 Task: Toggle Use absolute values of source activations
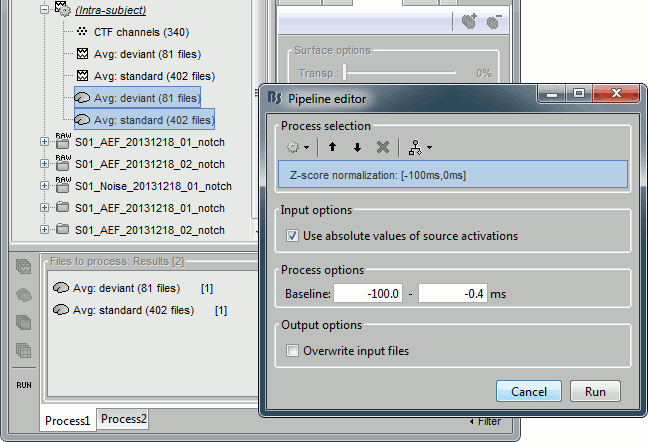[x=292, y=236]
